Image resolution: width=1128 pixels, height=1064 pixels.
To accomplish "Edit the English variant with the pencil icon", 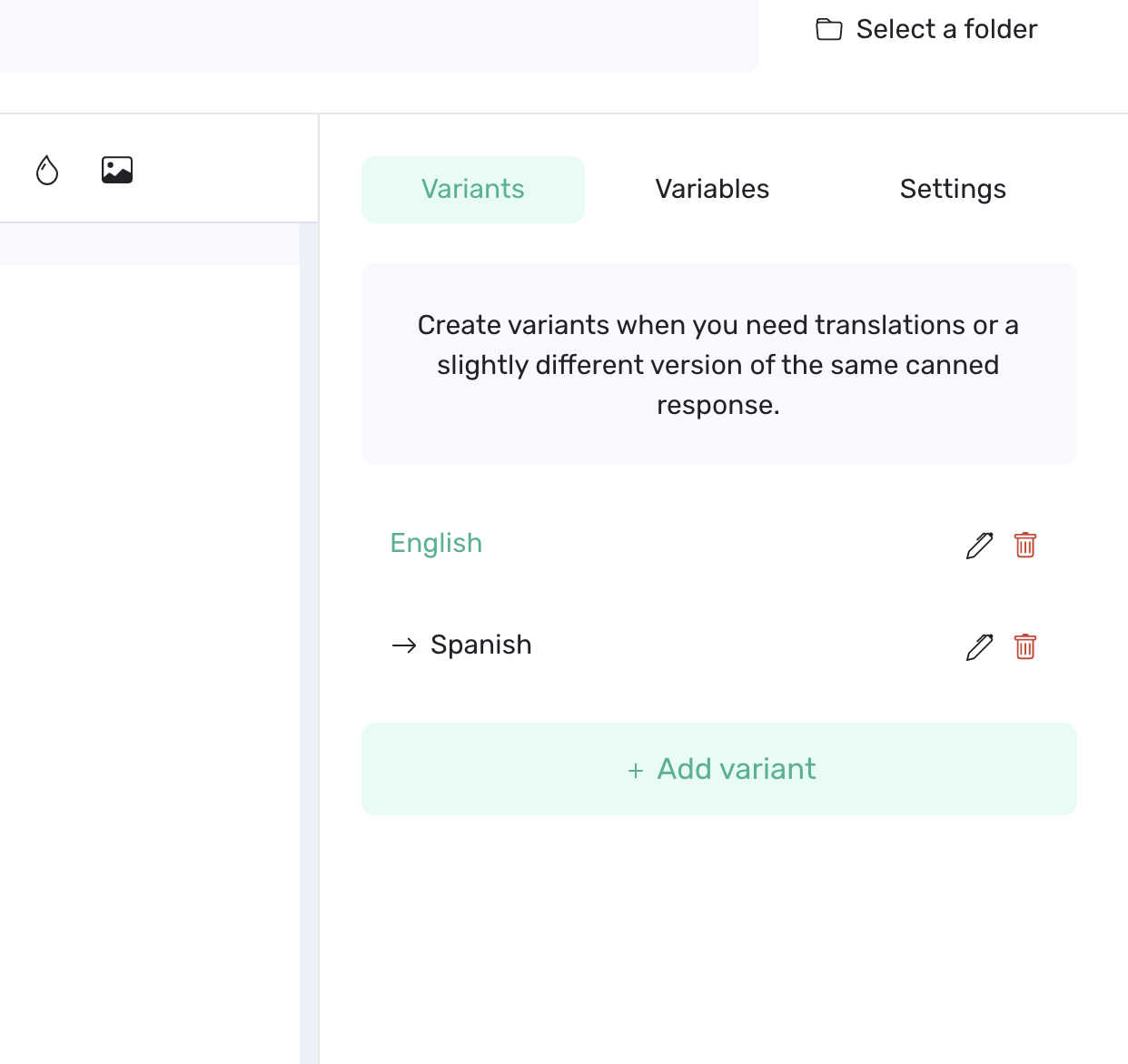I will tap(978, 546).
